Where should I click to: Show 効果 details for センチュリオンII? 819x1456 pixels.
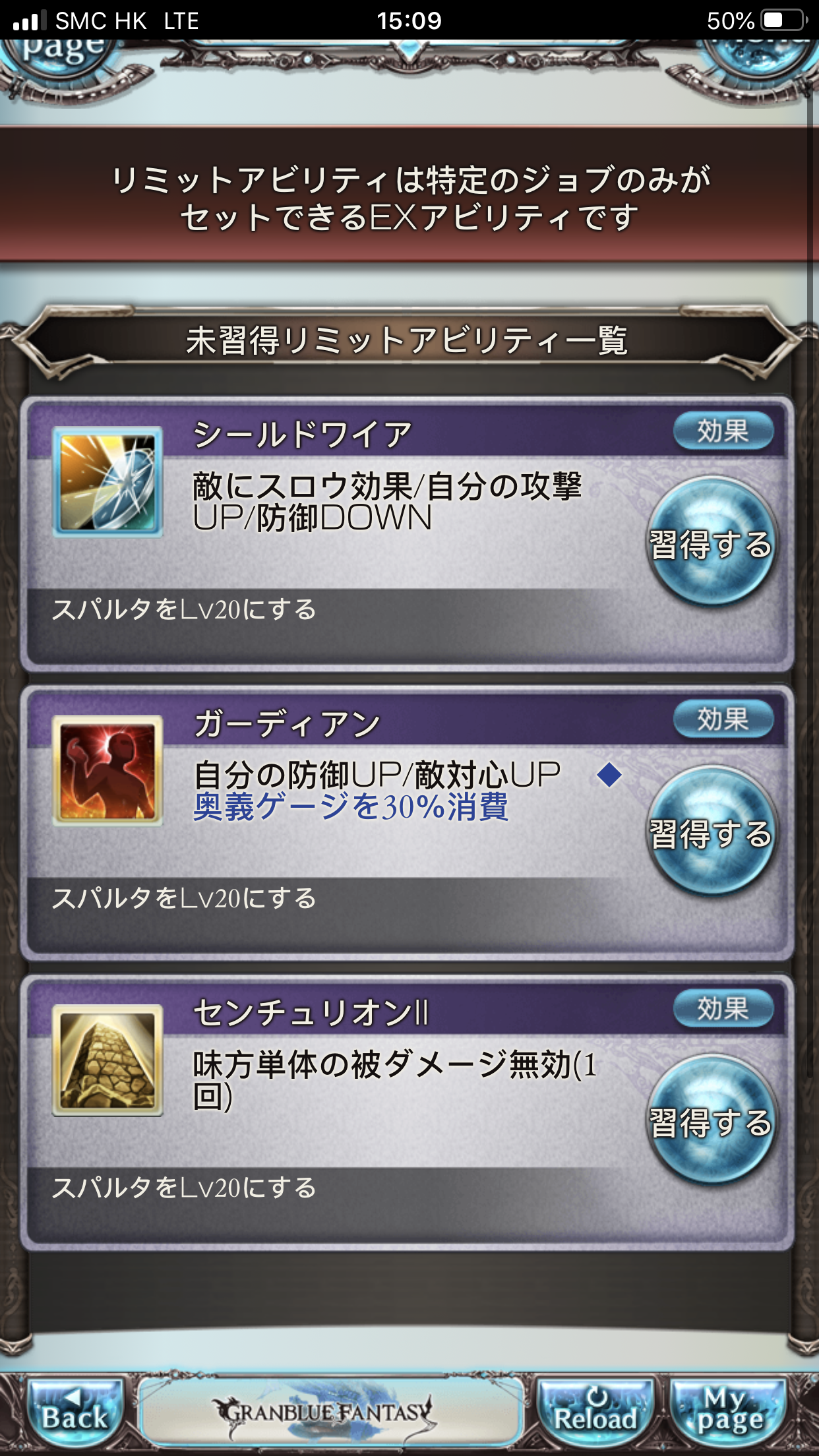723,1009
